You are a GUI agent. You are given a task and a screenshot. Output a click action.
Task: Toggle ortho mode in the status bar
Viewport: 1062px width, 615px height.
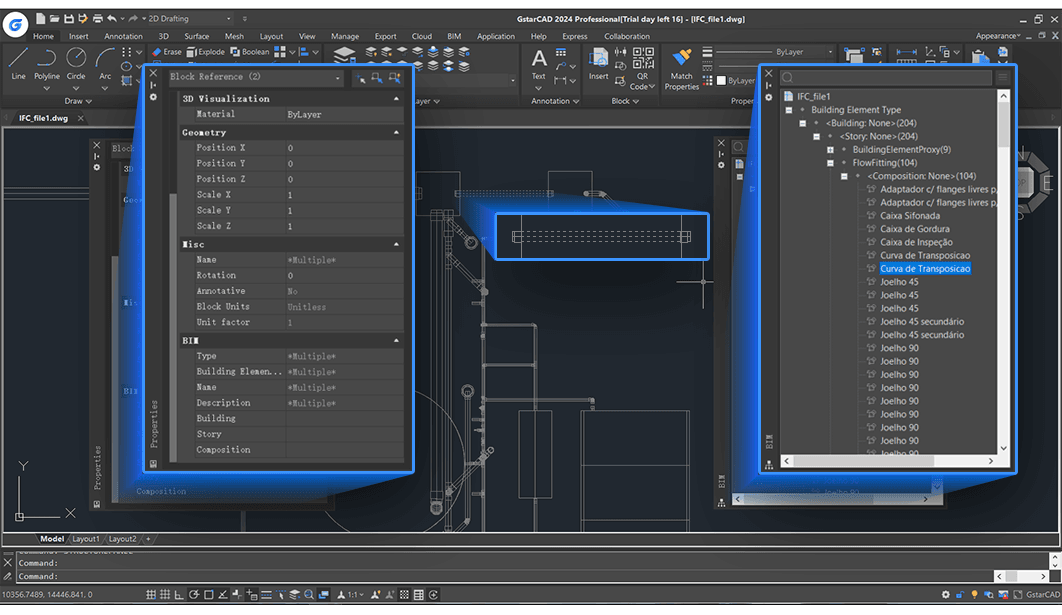[x=177, y=594]
